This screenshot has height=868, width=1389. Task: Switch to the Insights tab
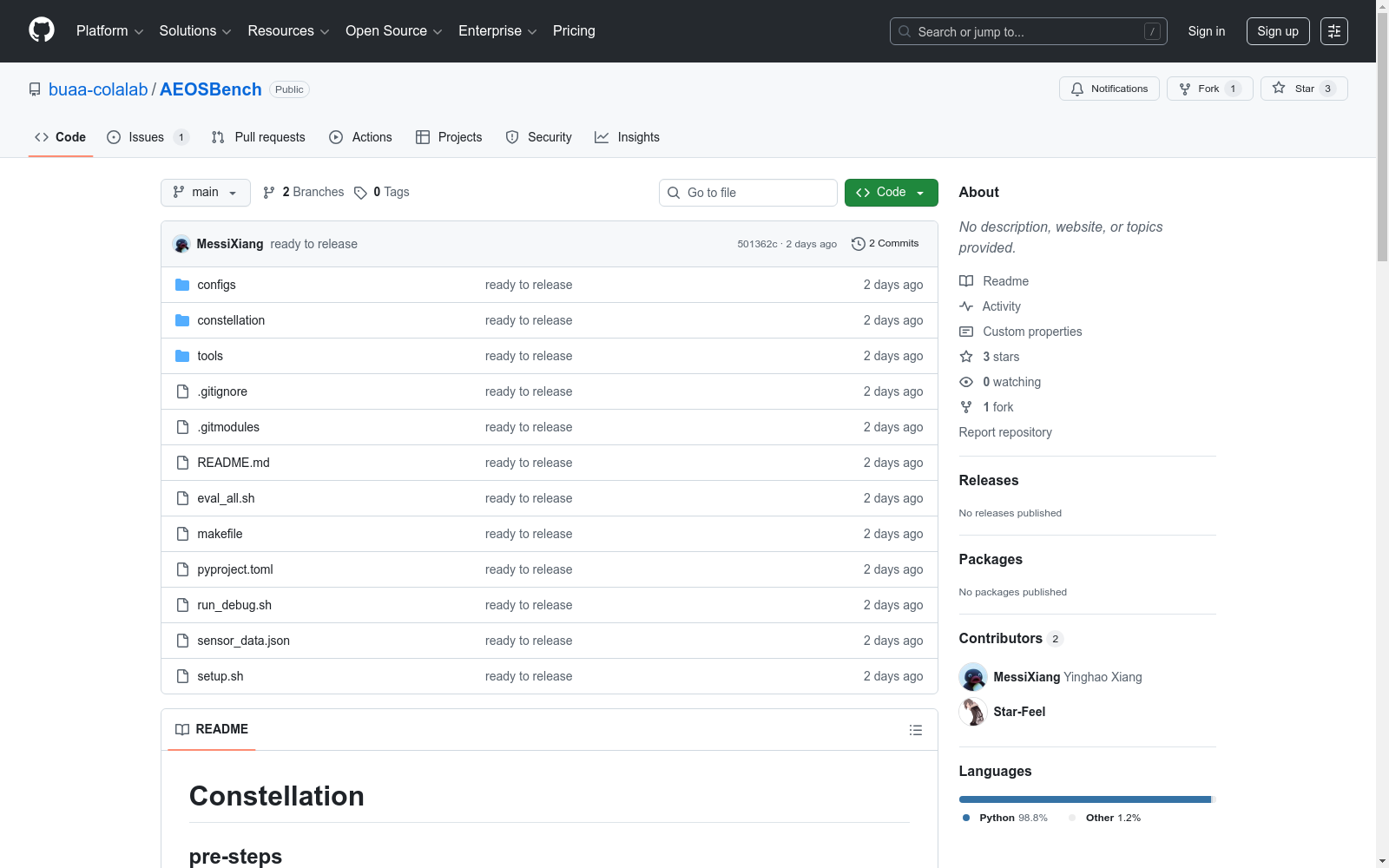(627, 137)
